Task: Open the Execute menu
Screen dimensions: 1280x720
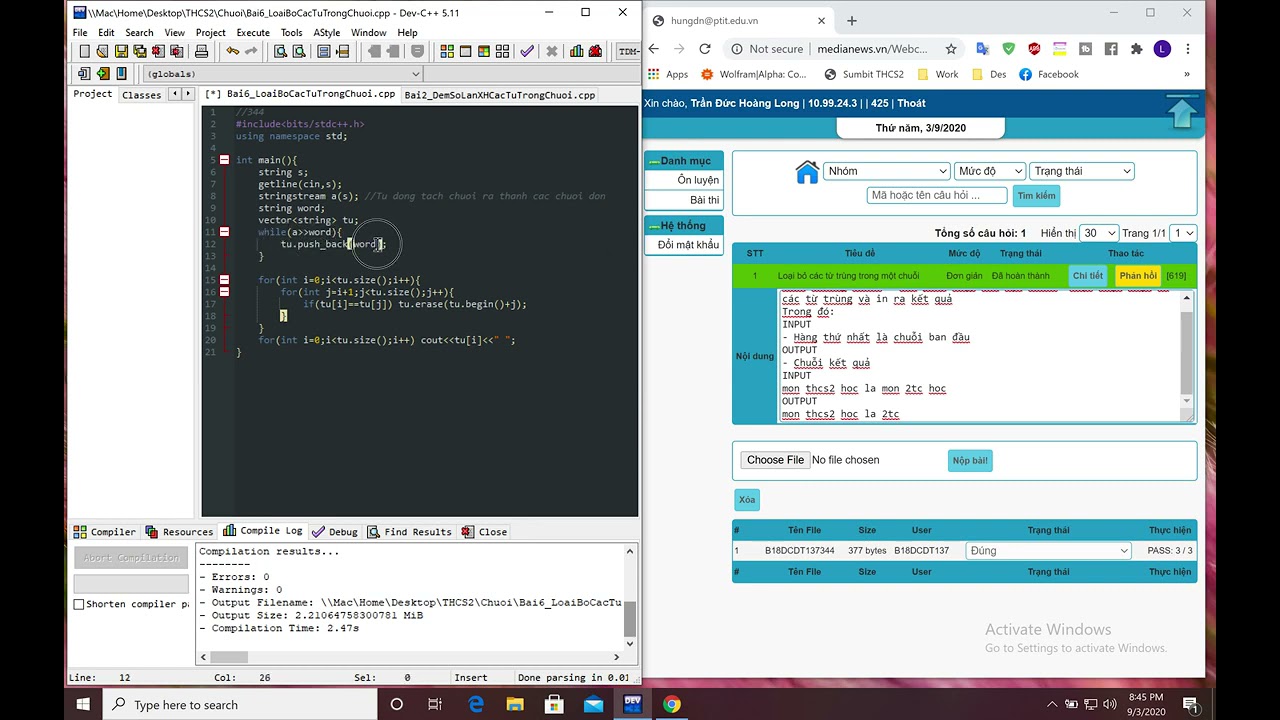Action: tap(253, 32)
